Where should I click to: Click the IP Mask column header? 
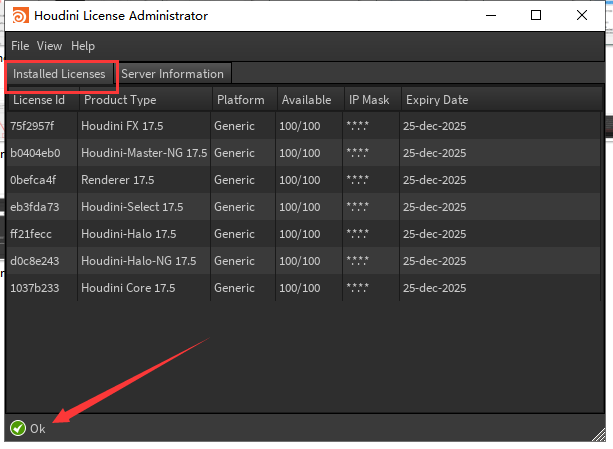[x=368, y=100]
